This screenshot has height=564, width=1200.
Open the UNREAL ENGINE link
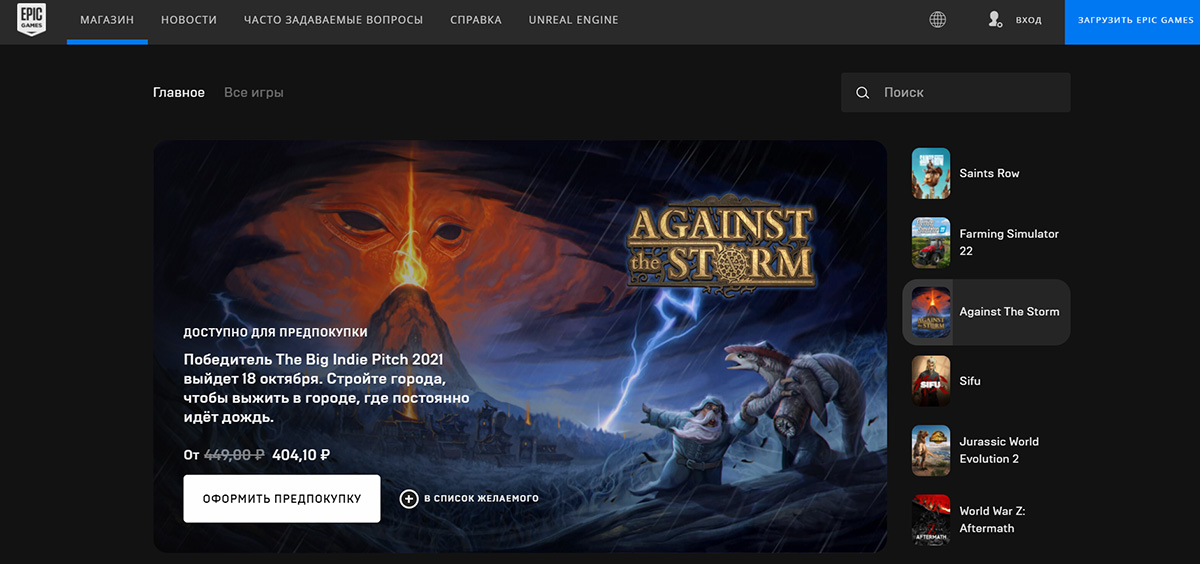pos(574,20)
